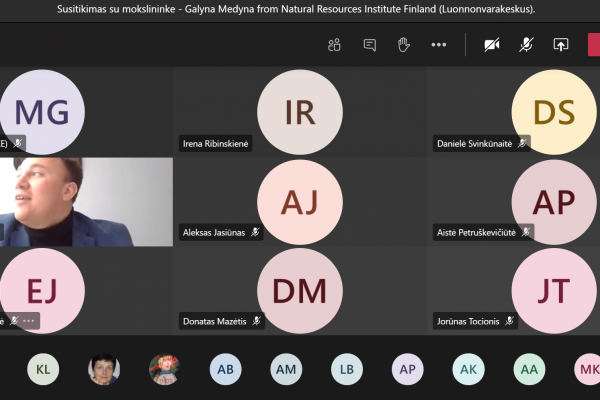Select the LB avatar in bottom strip
The image size is (600, 400).
[x=347, y=369]
